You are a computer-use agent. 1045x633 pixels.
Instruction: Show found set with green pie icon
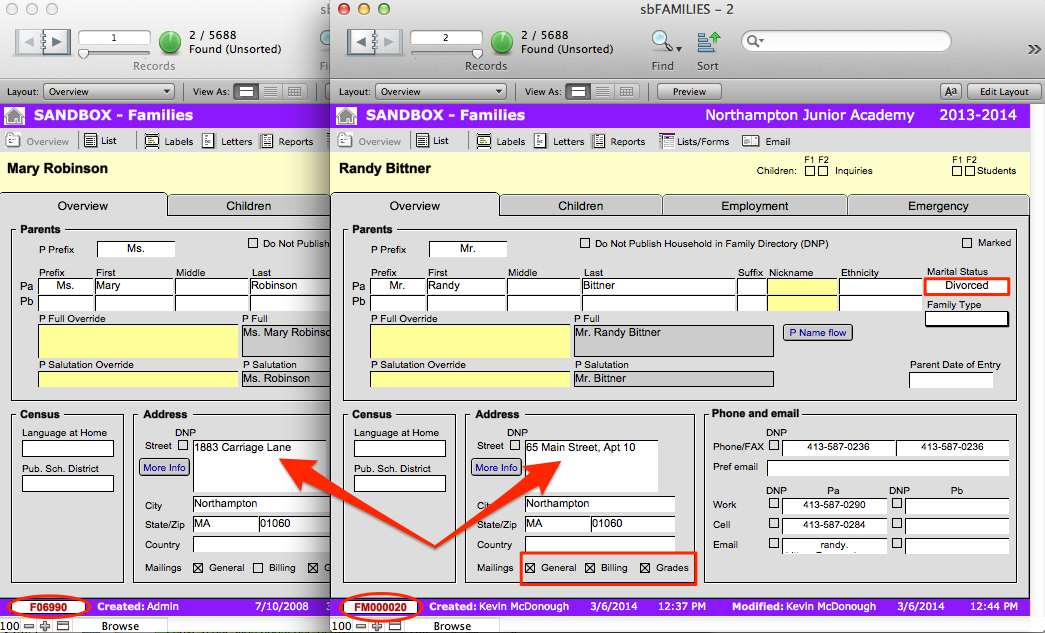(502, 41)
